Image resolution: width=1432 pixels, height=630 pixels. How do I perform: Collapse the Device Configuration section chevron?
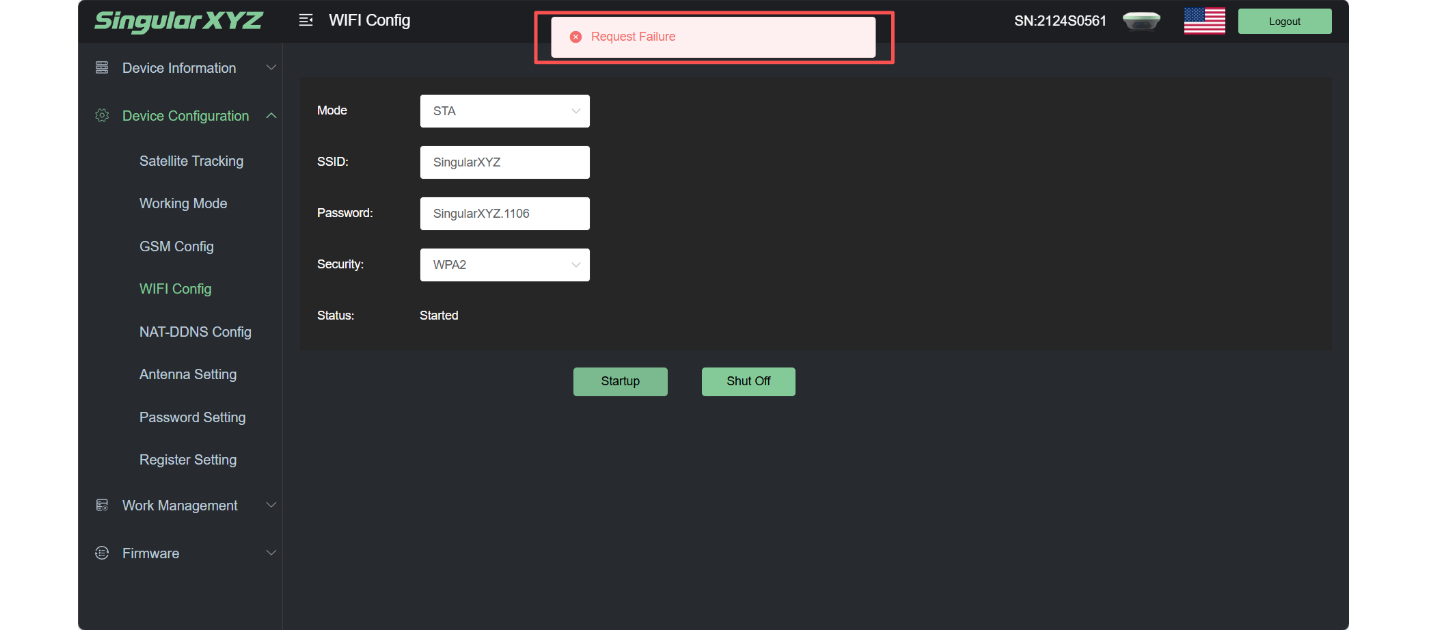[x=271, y=116]
